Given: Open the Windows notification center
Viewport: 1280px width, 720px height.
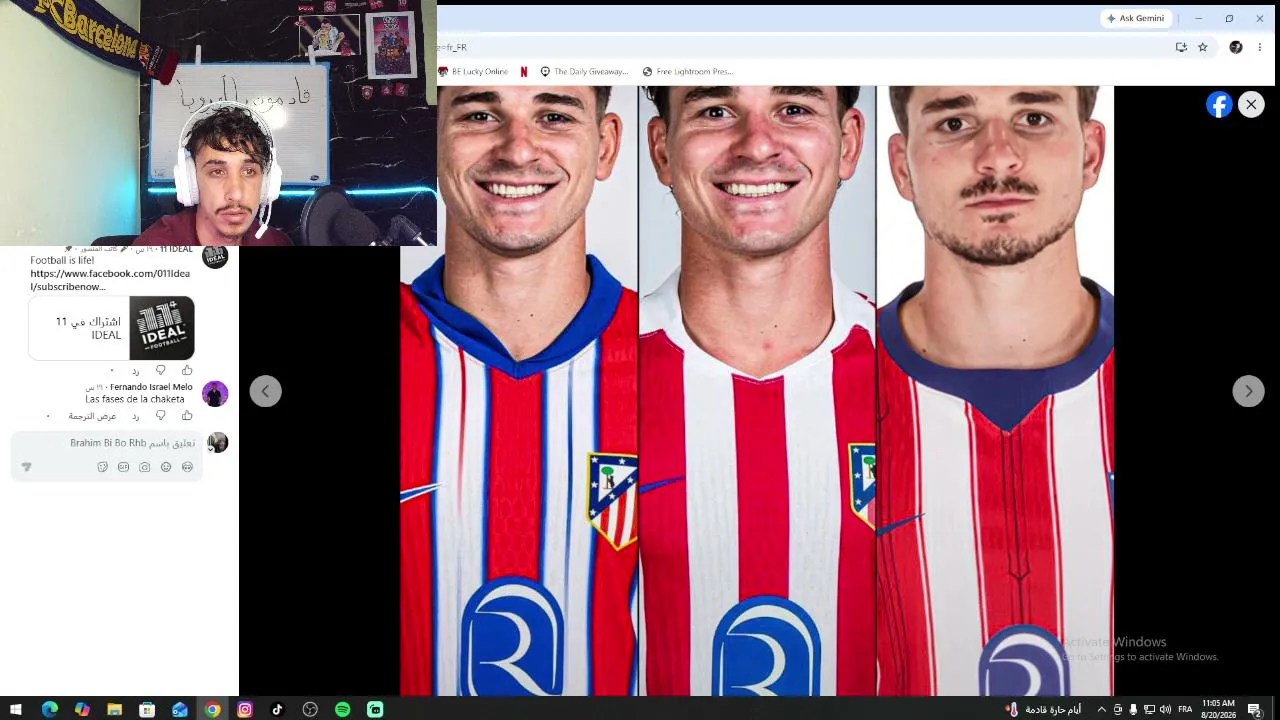Looking at the screenshot, I should point(1254,709).
